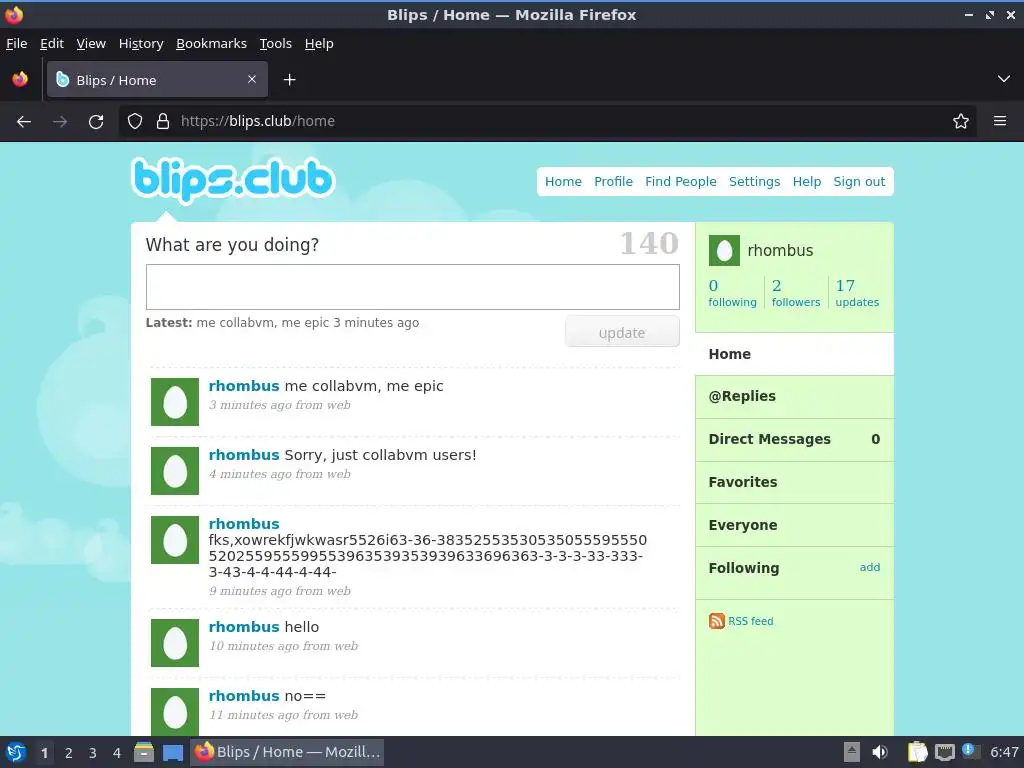This screenshot has width=1024, height=768.
Task: Open the Tools menu
Action: click(276, 44)
